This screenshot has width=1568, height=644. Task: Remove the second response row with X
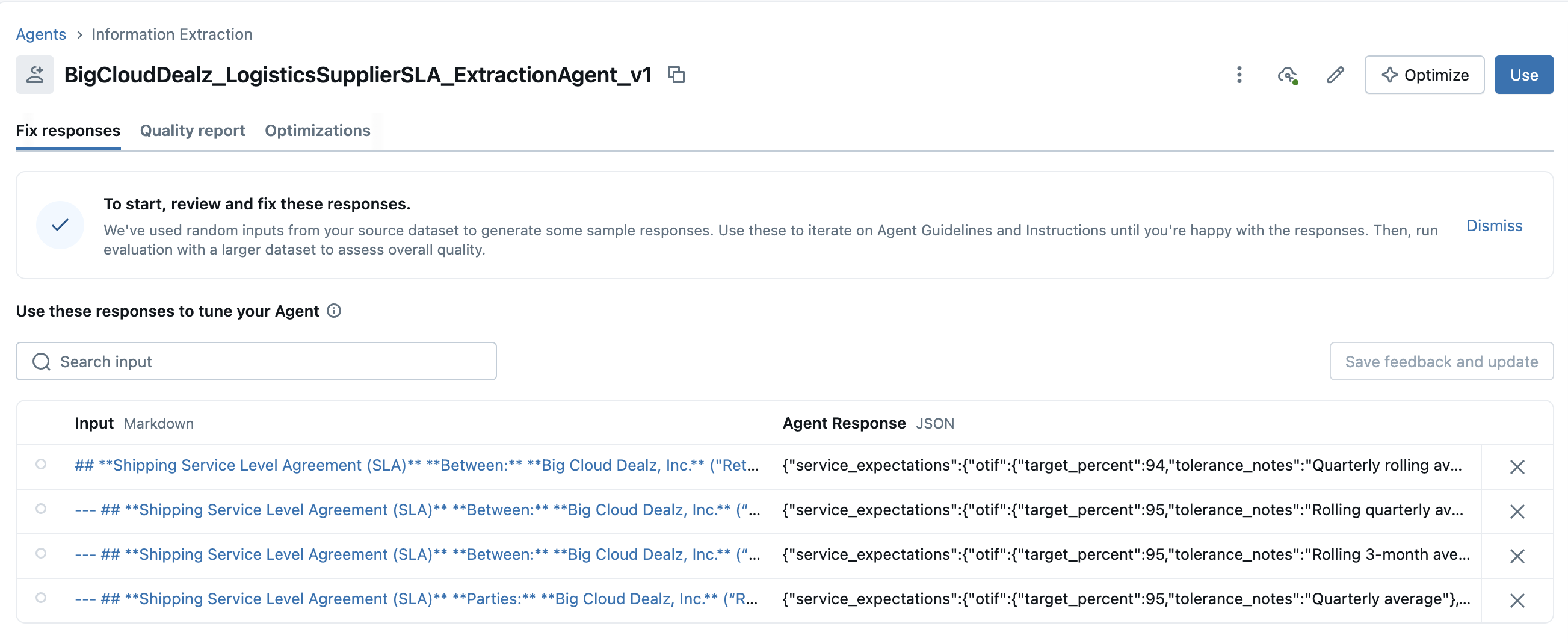1516,512
